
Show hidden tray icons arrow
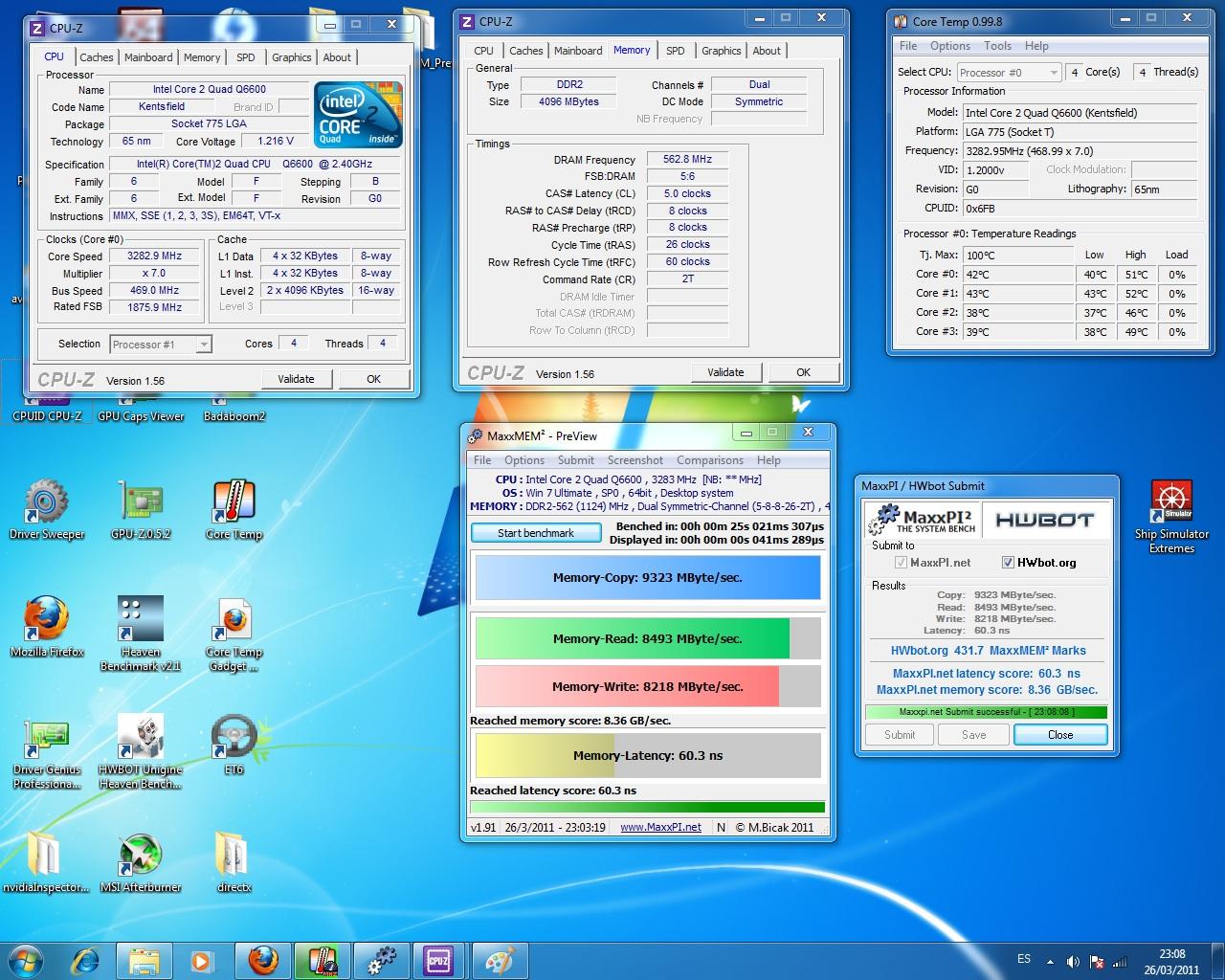(1050, 962)
